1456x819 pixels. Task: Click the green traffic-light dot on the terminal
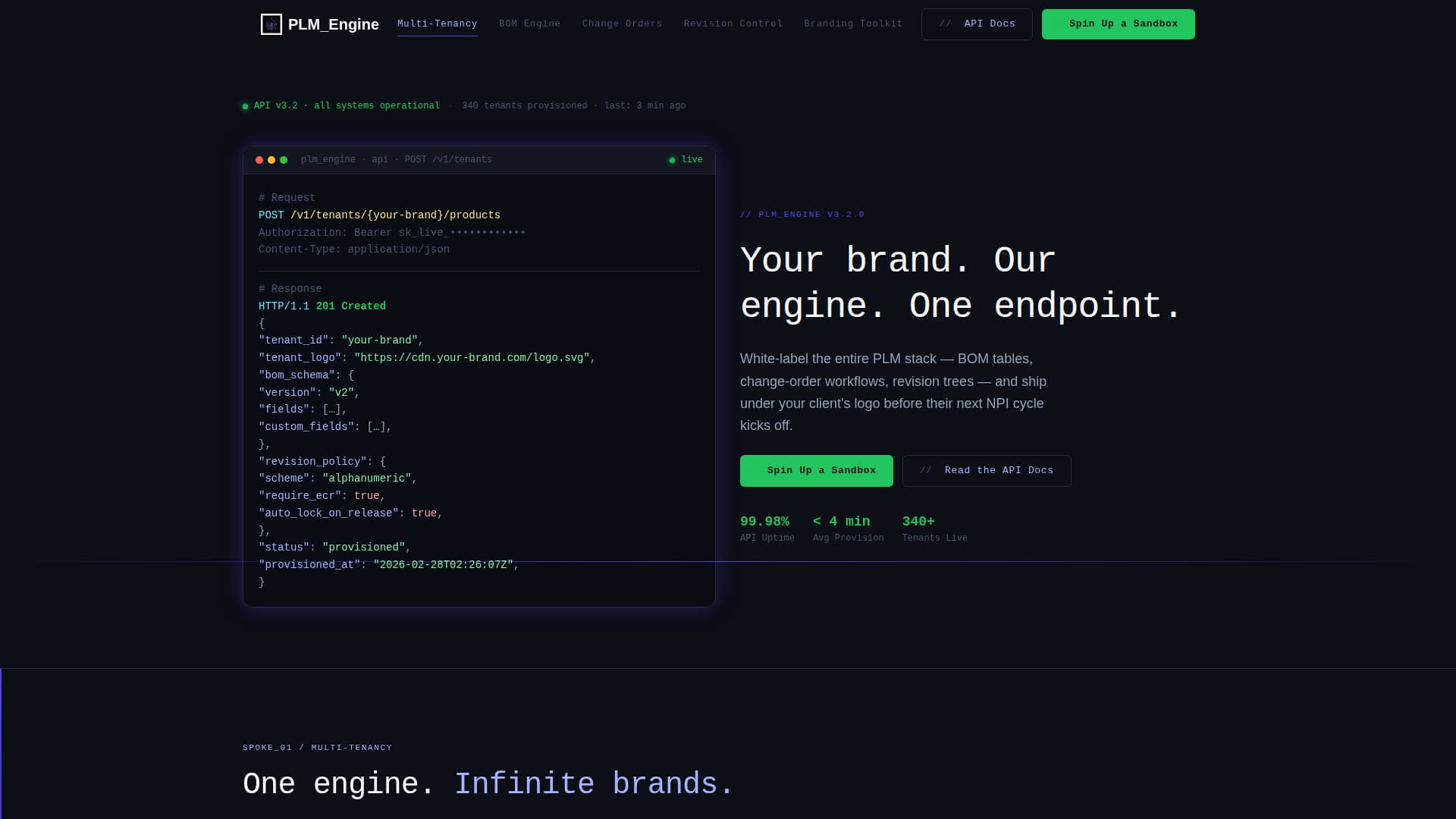point(284,159)
